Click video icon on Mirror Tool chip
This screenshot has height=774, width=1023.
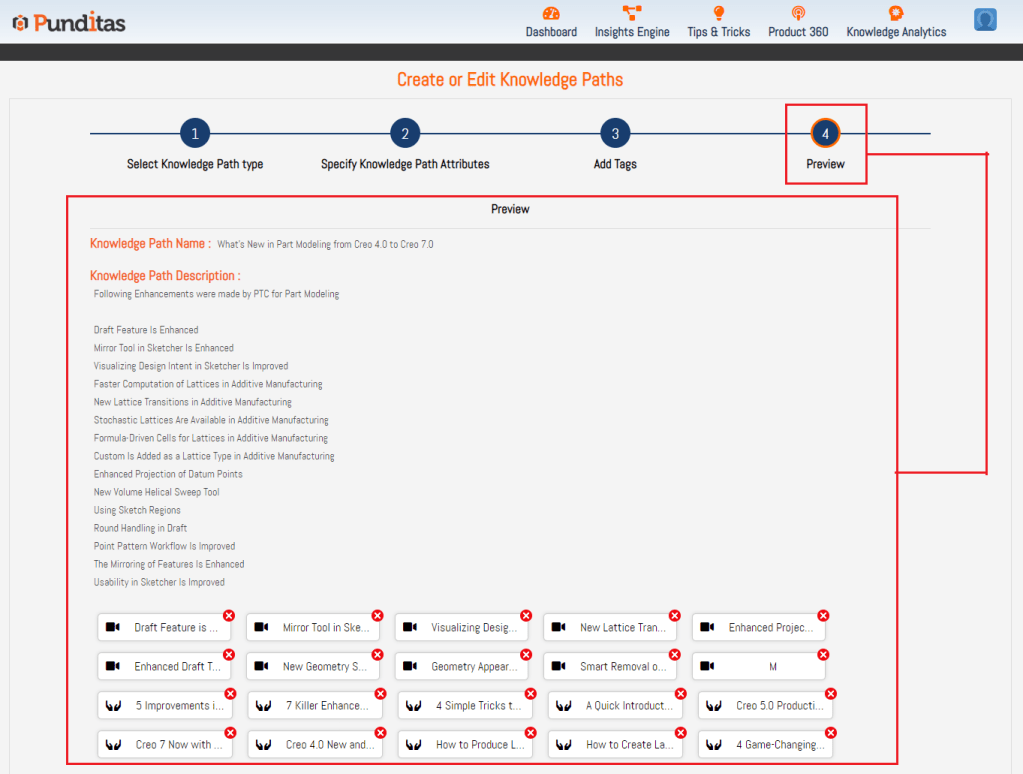pos(262,627)
